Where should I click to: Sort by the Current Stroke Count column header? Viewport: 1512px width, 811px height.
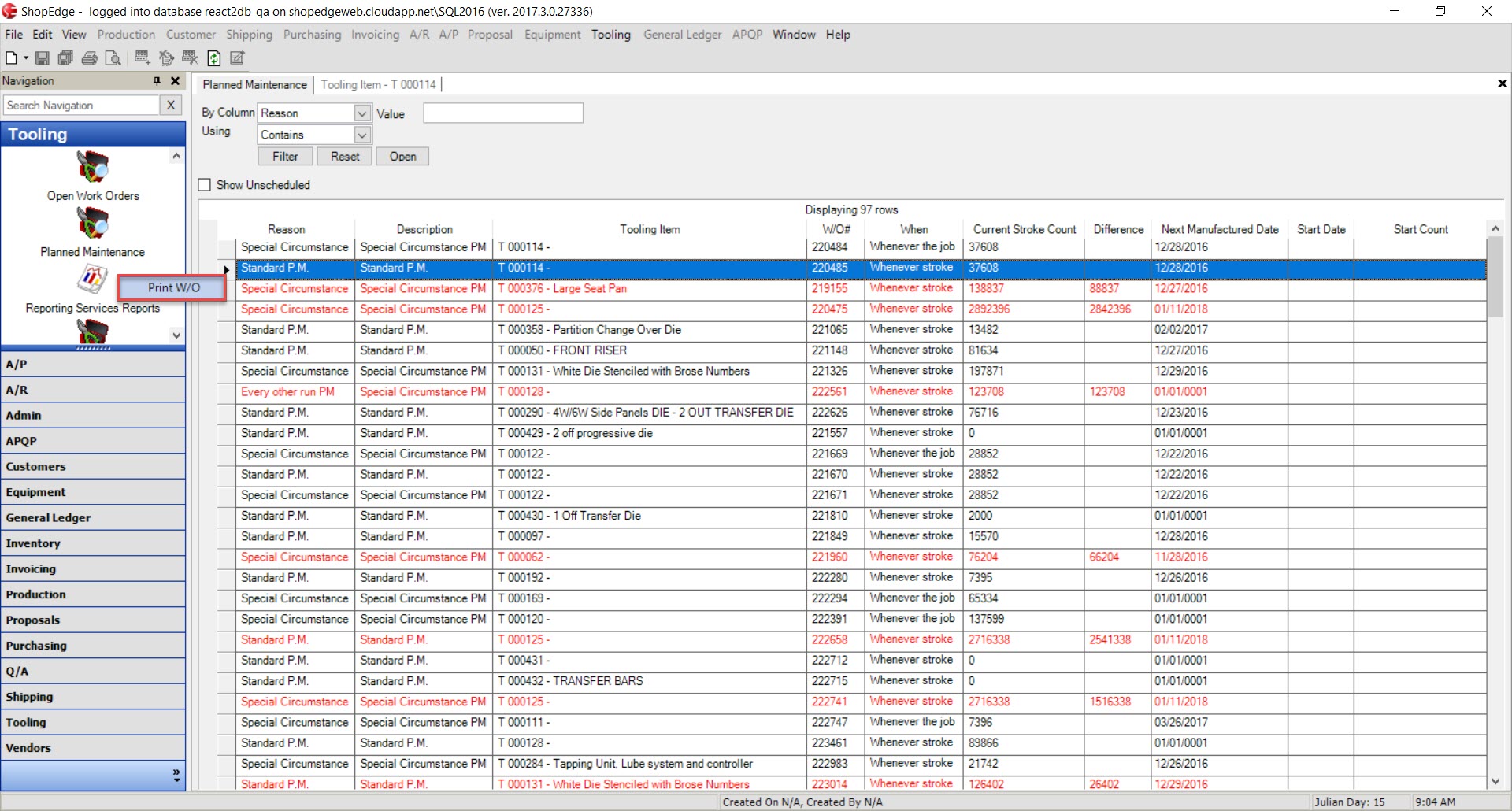tap(1024, 229)
